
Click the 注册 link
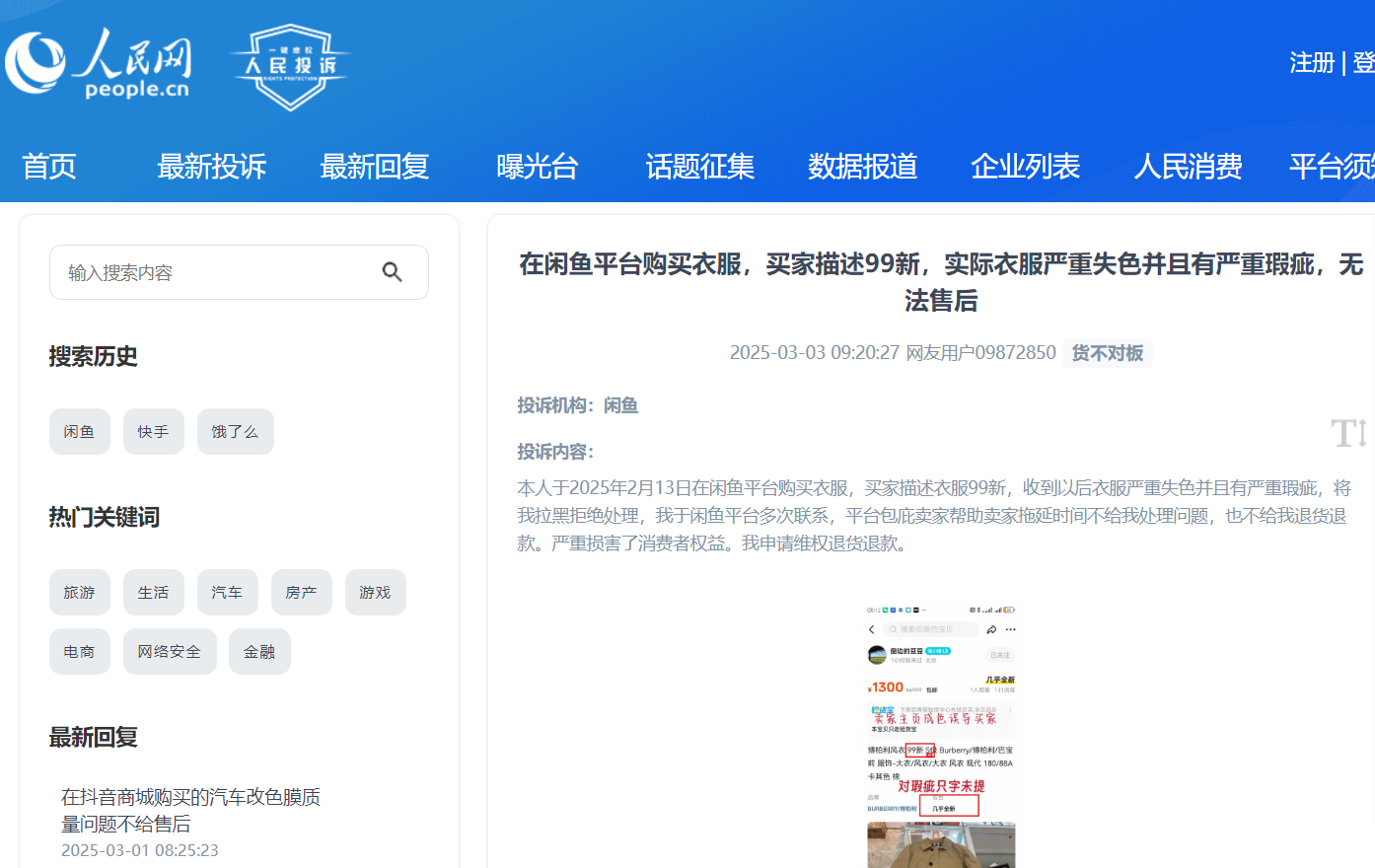(1312, 63)
